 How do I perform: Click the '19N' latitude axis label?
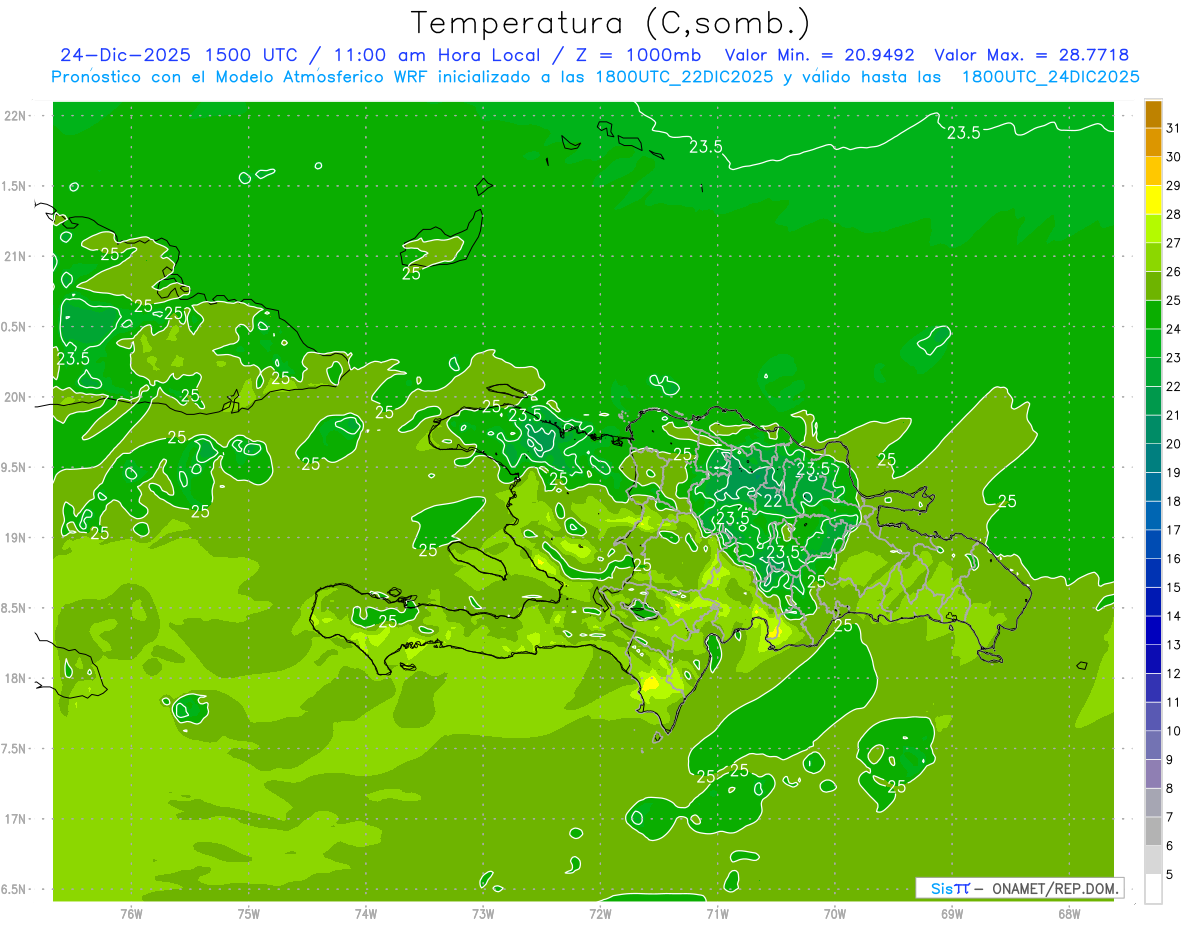click(x=15, y=538)
